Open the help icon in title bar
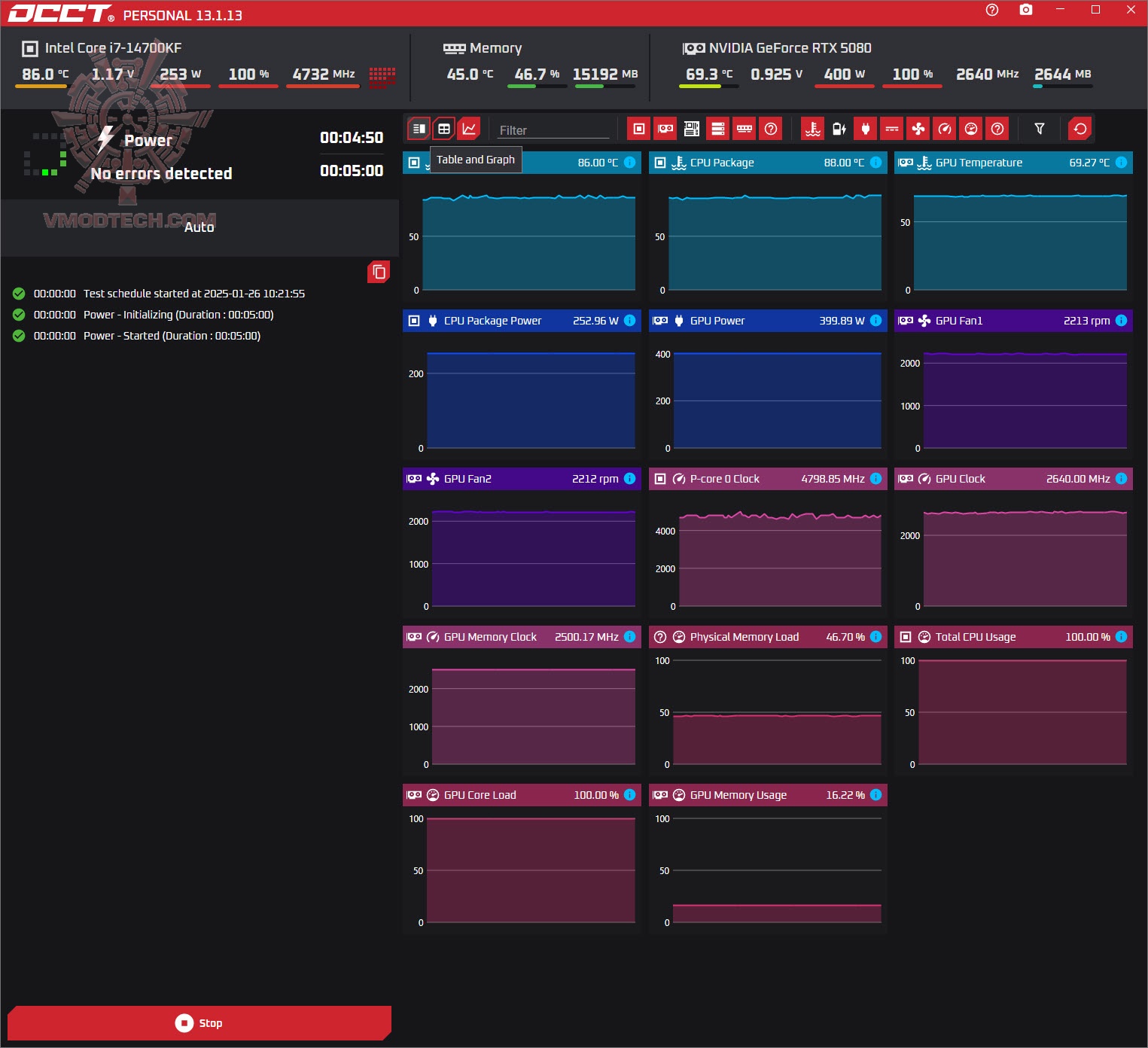 [x=992, y=10]
